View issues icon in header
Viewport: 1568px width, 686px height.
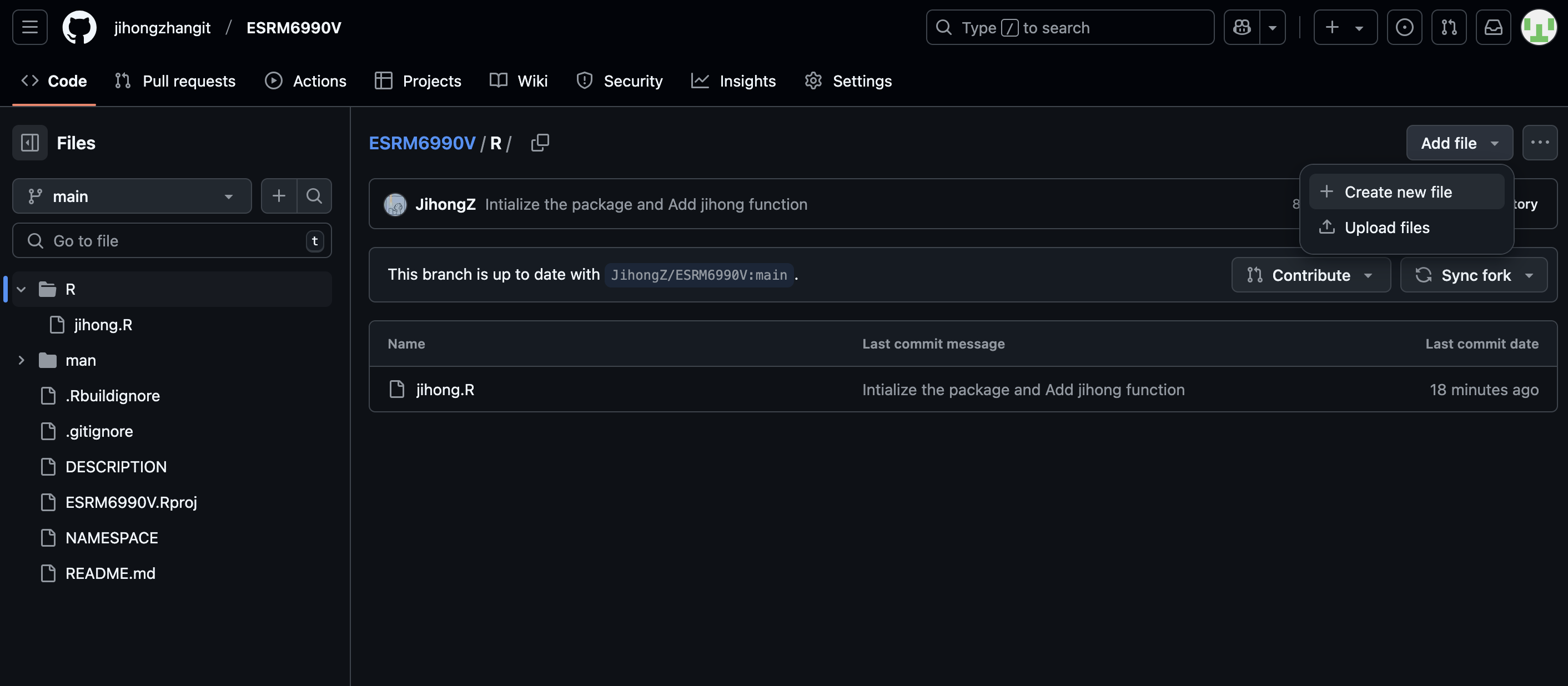[x=1404, y=27]
